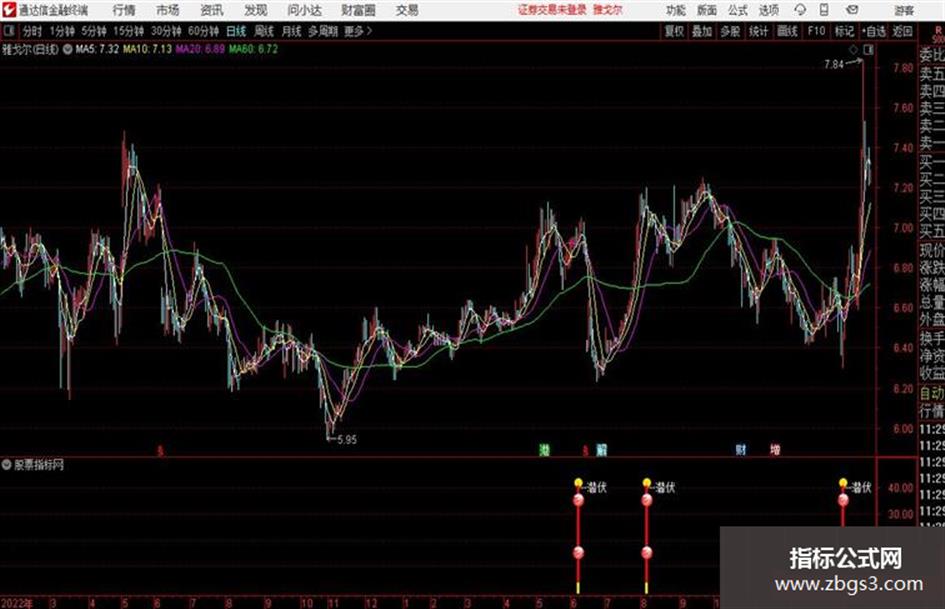
Task: Click the 叠加 overlay button
Action: 702,31
